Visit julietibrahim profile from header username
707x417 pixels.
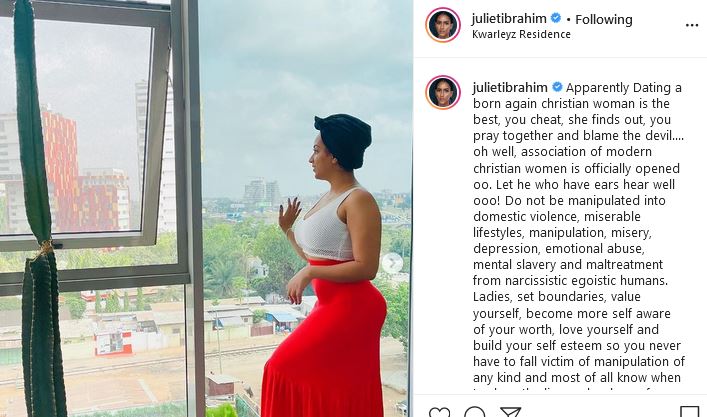pos(509,18)
